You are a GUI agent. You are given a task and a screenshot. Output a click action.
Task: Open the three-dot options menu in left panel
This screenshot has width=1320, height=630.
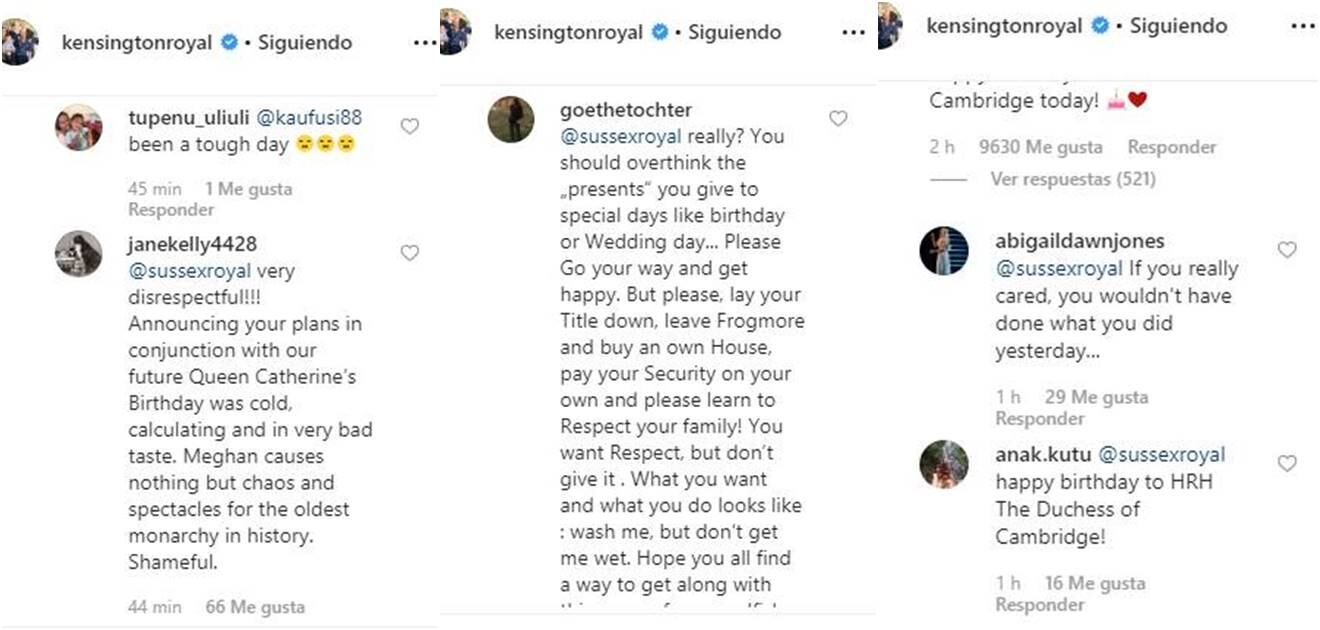(x=425, y=43)
